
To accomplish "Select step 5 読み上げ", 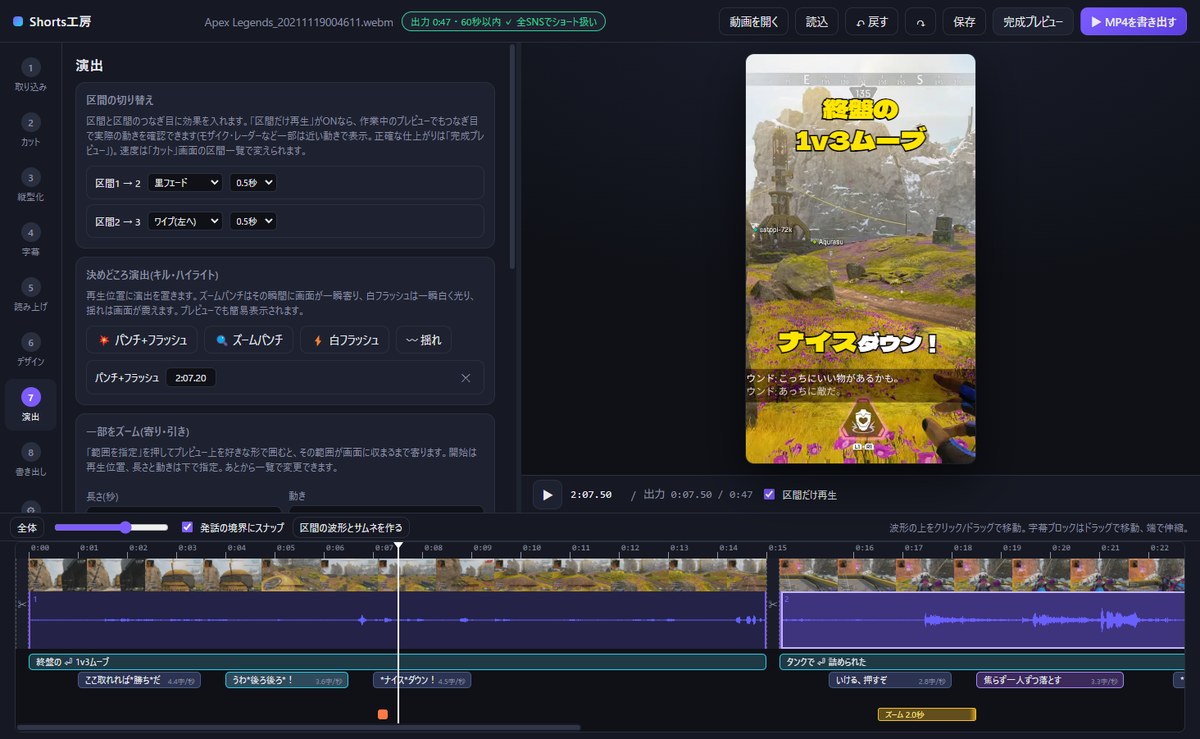I will coord(30,296).
